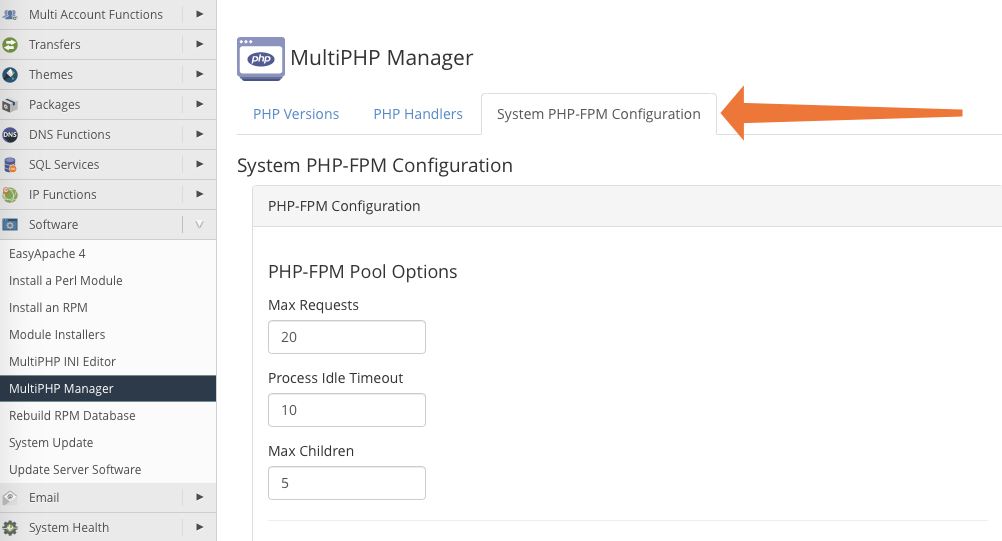
Task: Click the Transfers sidebar icon
Action: pyautogui.click(x=11, y=45)
